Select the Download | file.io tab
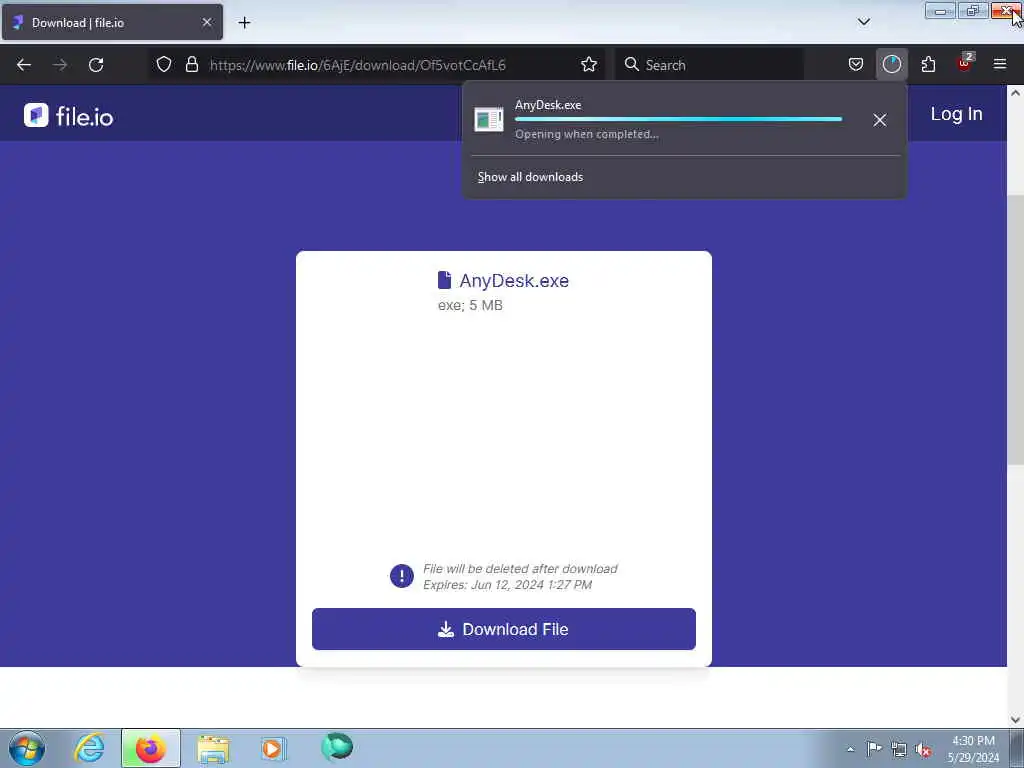1024x768 pixels. [112, 22]
